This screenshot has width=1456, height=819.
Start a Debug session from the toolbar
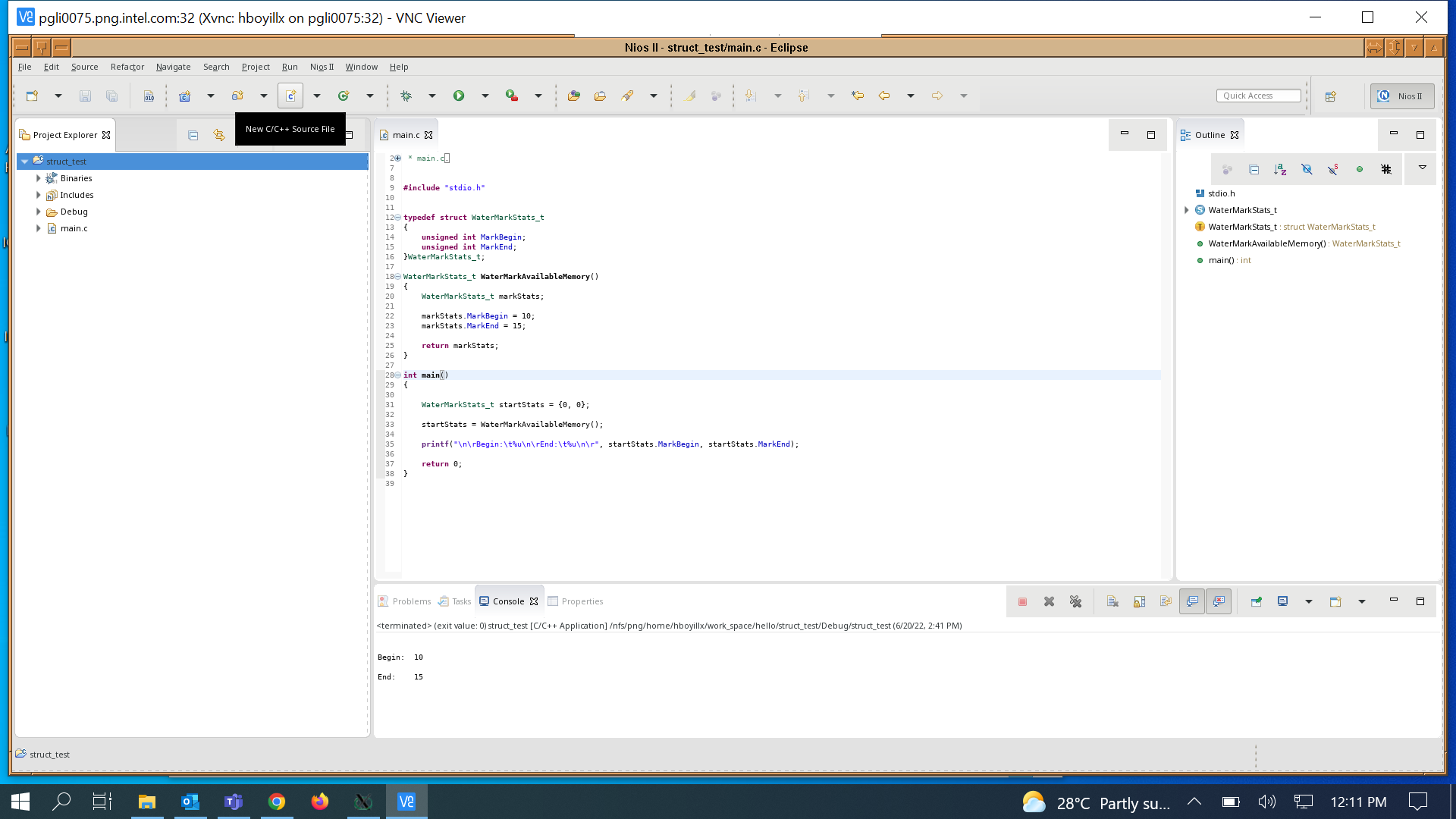pos(406,96)
